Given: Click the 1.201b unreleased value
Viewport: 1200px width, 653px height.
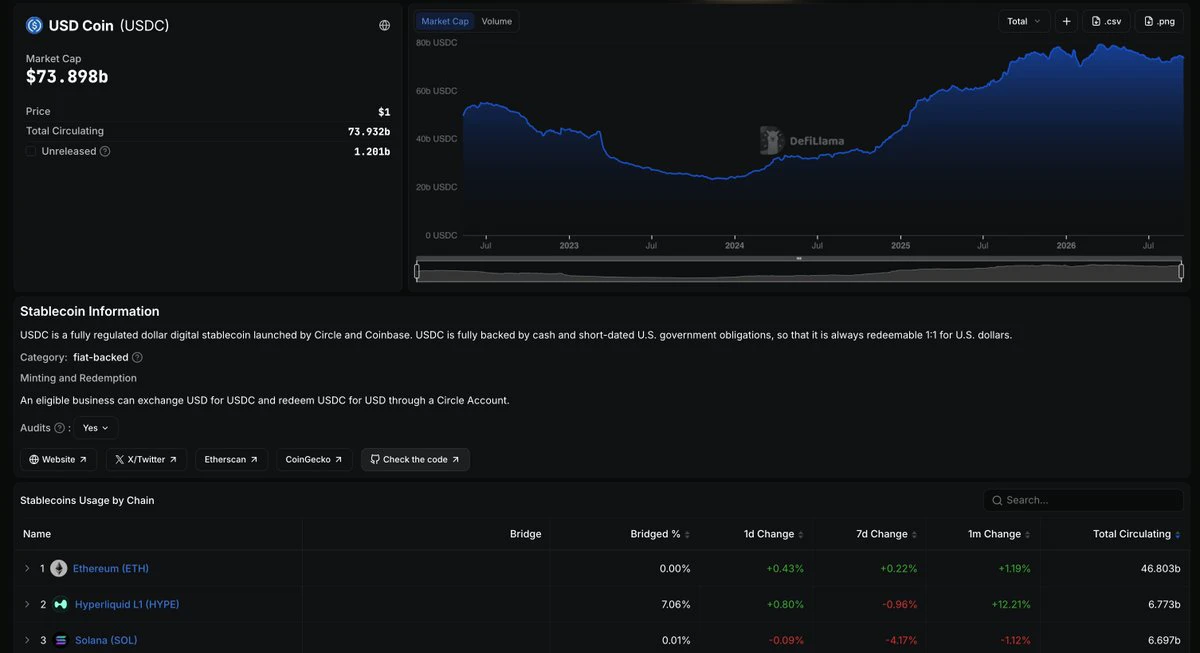Looking at the screenshot, I should click(x=372, y=152).
